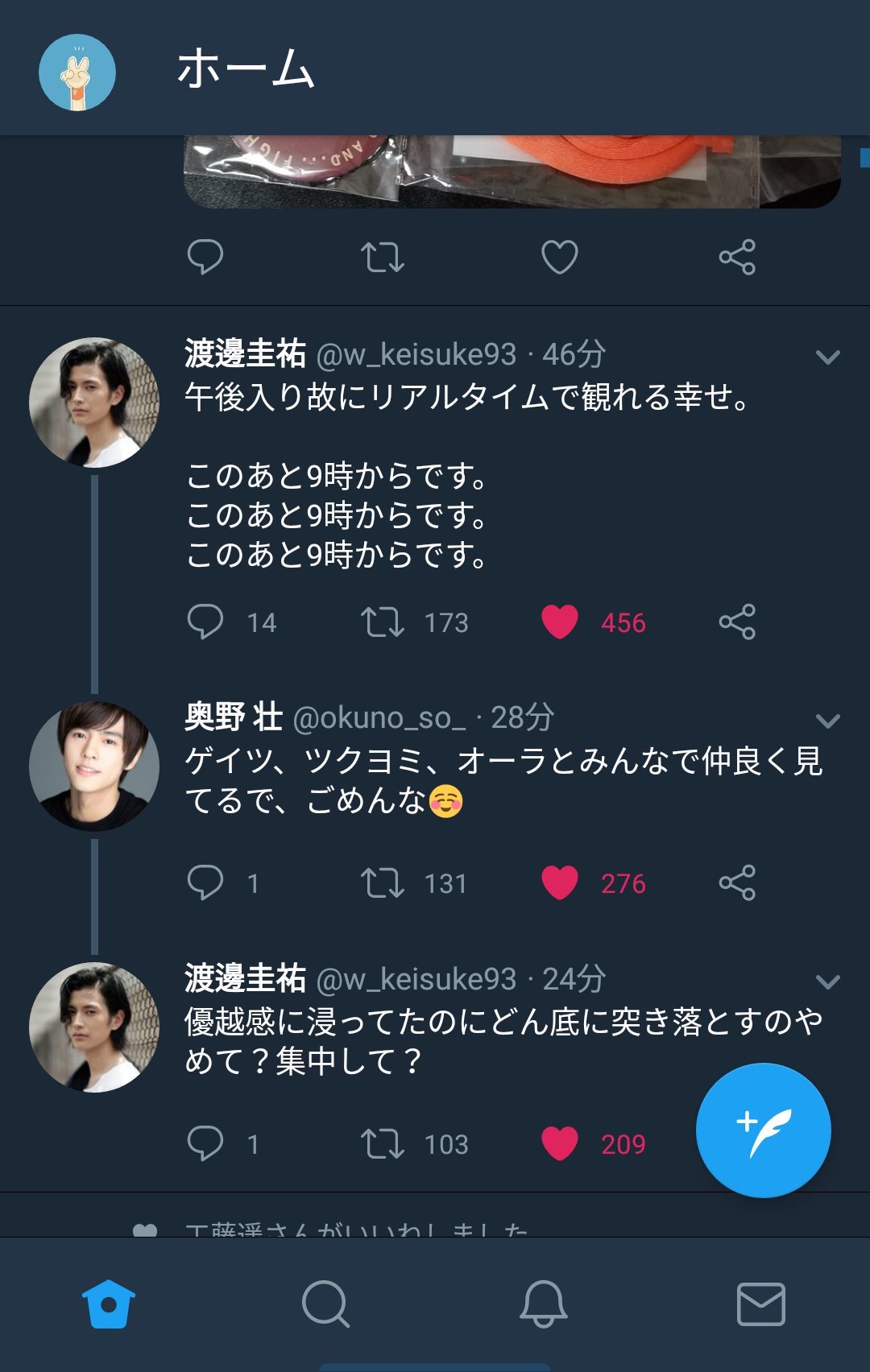Screen dimensions: 870x1372
Task: Like the top tweet with orange image
Action: click(x=560, y=258)
